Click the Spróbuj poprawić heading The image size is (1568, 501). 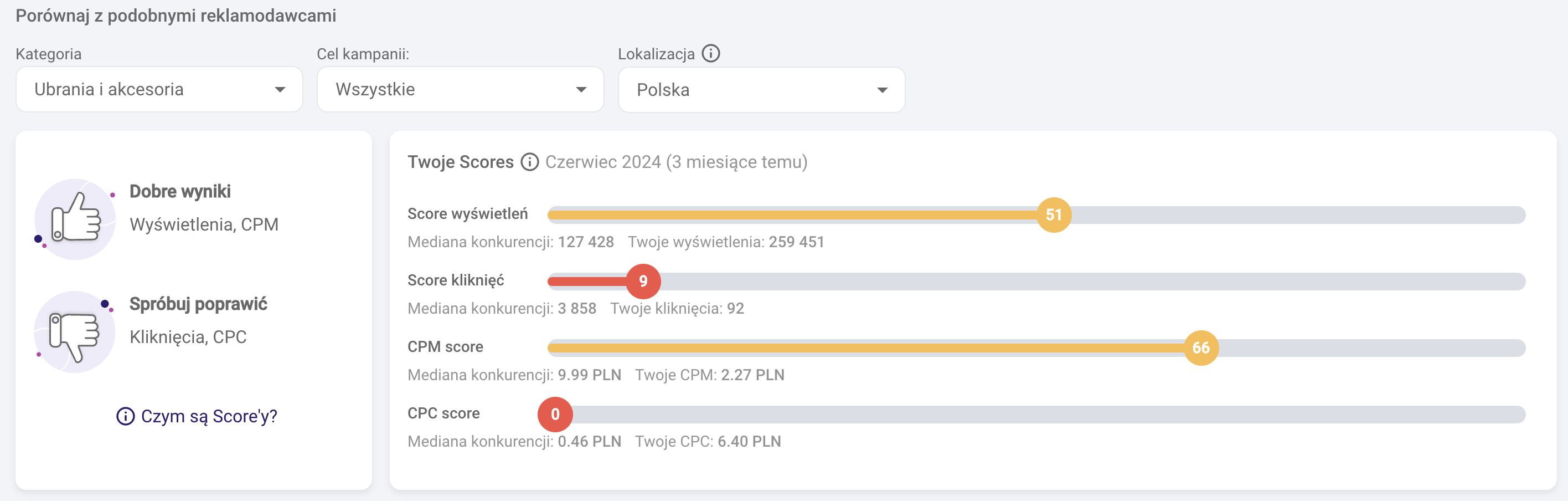(x=198, y=304)
